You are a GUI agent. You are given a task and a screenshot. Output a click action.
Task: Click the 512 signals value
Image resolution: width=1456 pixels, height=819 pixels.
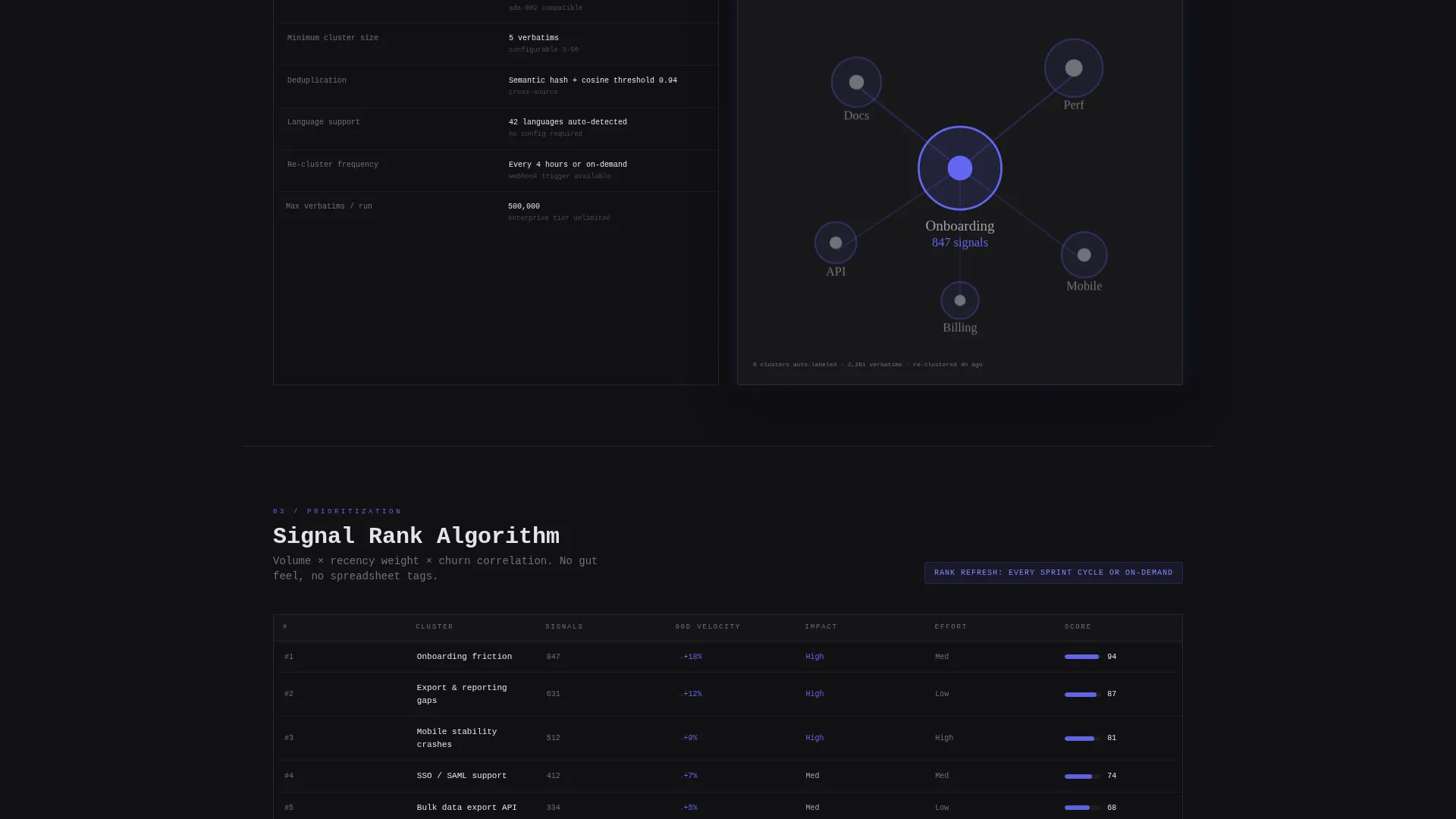[553, 738]
